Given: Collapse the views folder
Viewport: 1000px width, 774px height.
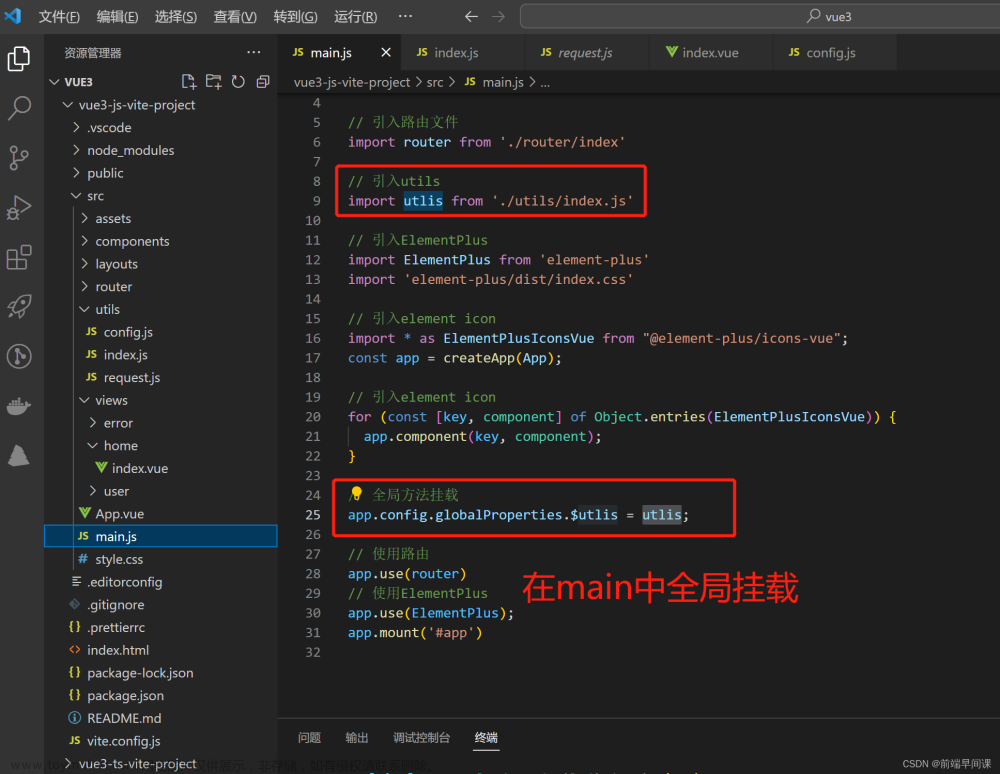Looking at the screenshot, I should 161,400.
